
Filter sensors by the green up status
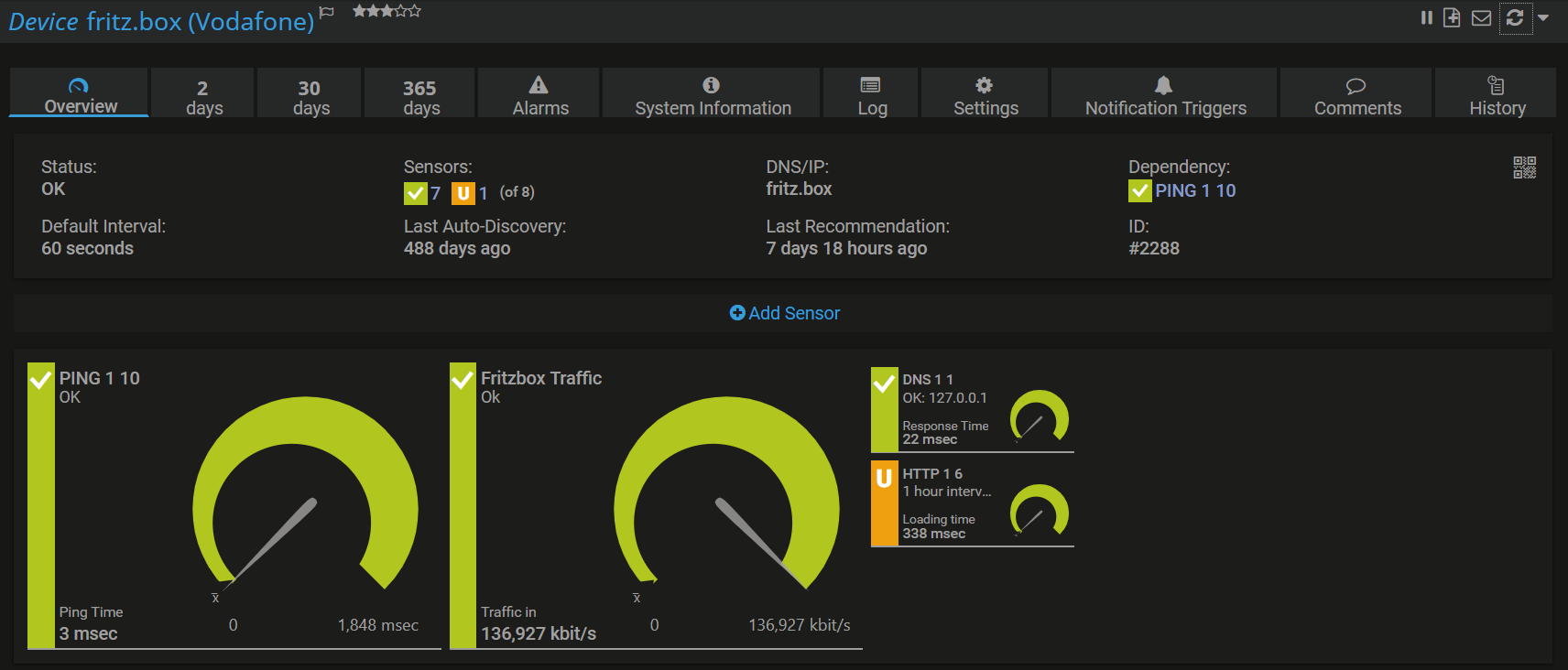[x=416, y=193]
